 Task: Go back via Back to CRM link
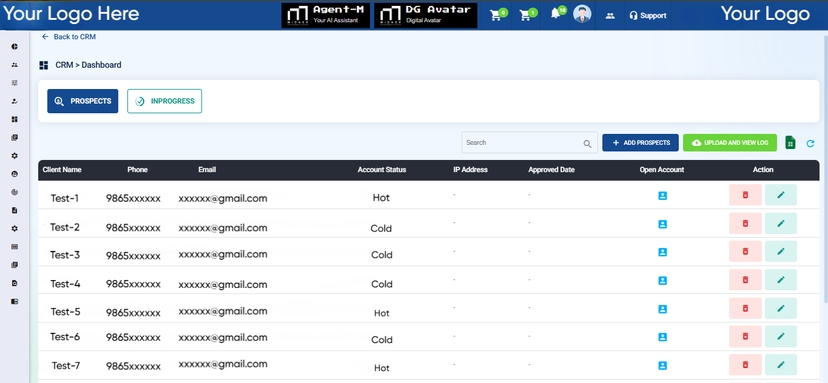tap(69, 37)
